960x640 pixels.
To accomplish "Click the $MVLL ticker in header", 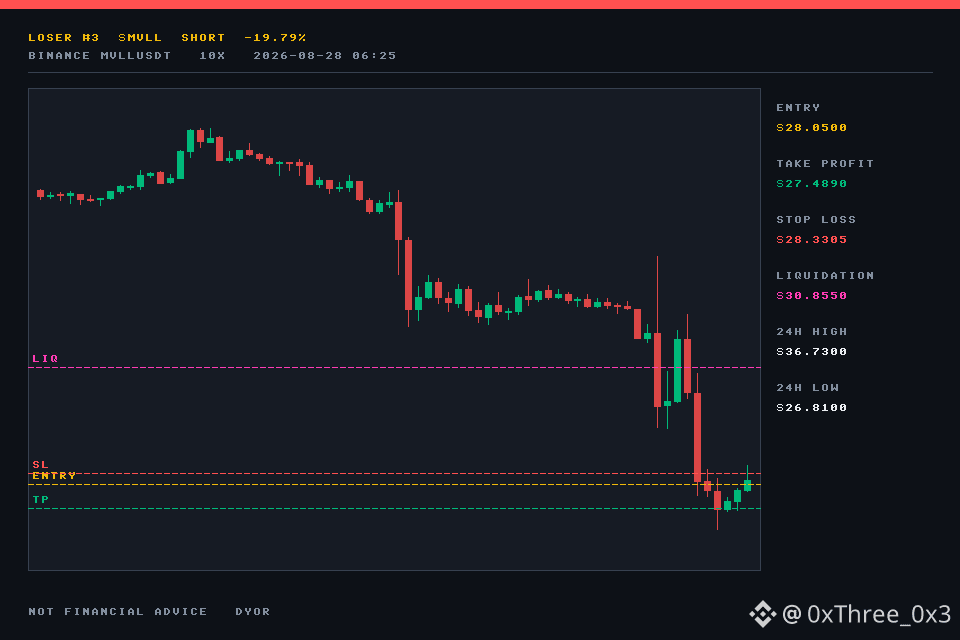I will [140, 37].
